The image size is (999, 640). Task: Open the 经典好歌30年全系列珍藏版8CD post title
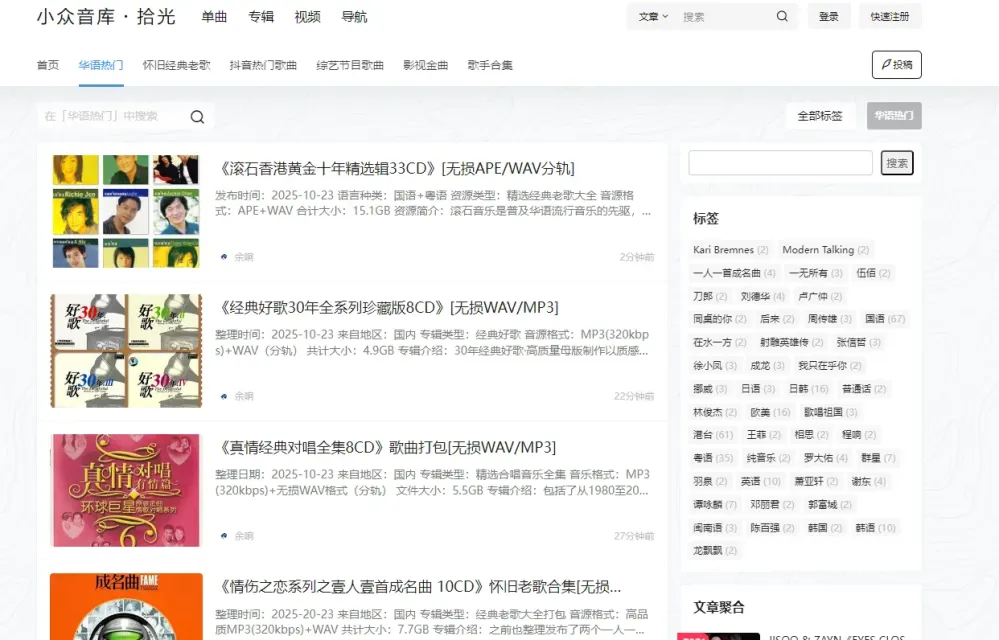coord(387,308)
